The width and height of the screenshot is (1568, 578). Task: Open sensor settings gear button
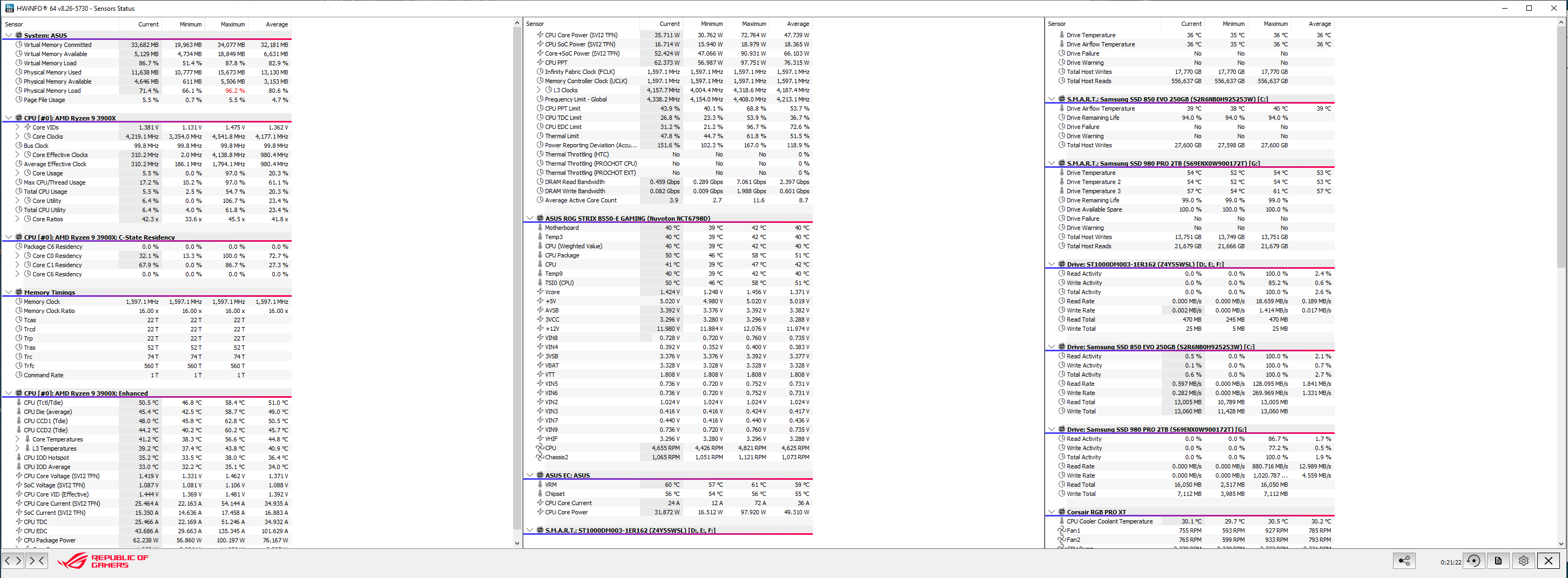tap(1523, 561)
